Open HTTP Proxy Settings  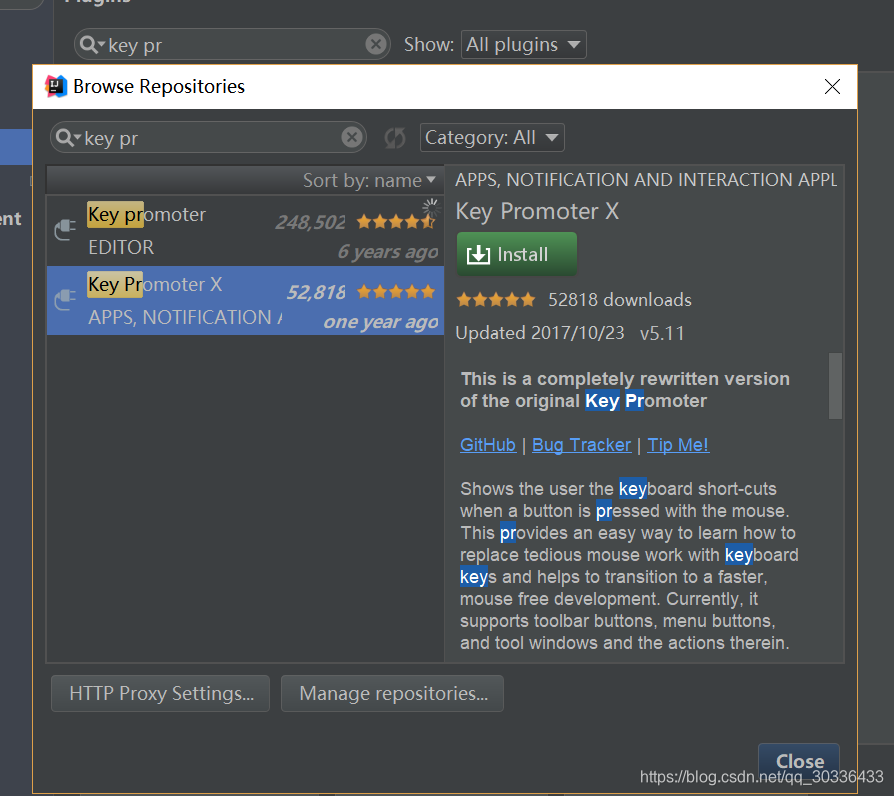160,693
